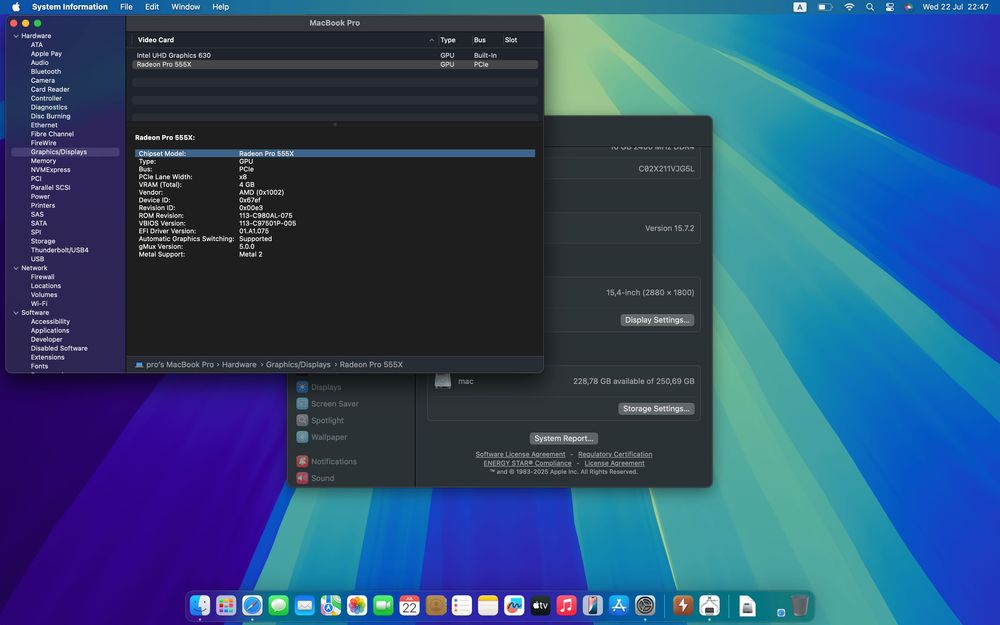Select Notifications in System Settings sidebar
The width and height of the screenshot is (1000, 625).
coord(334,461)
